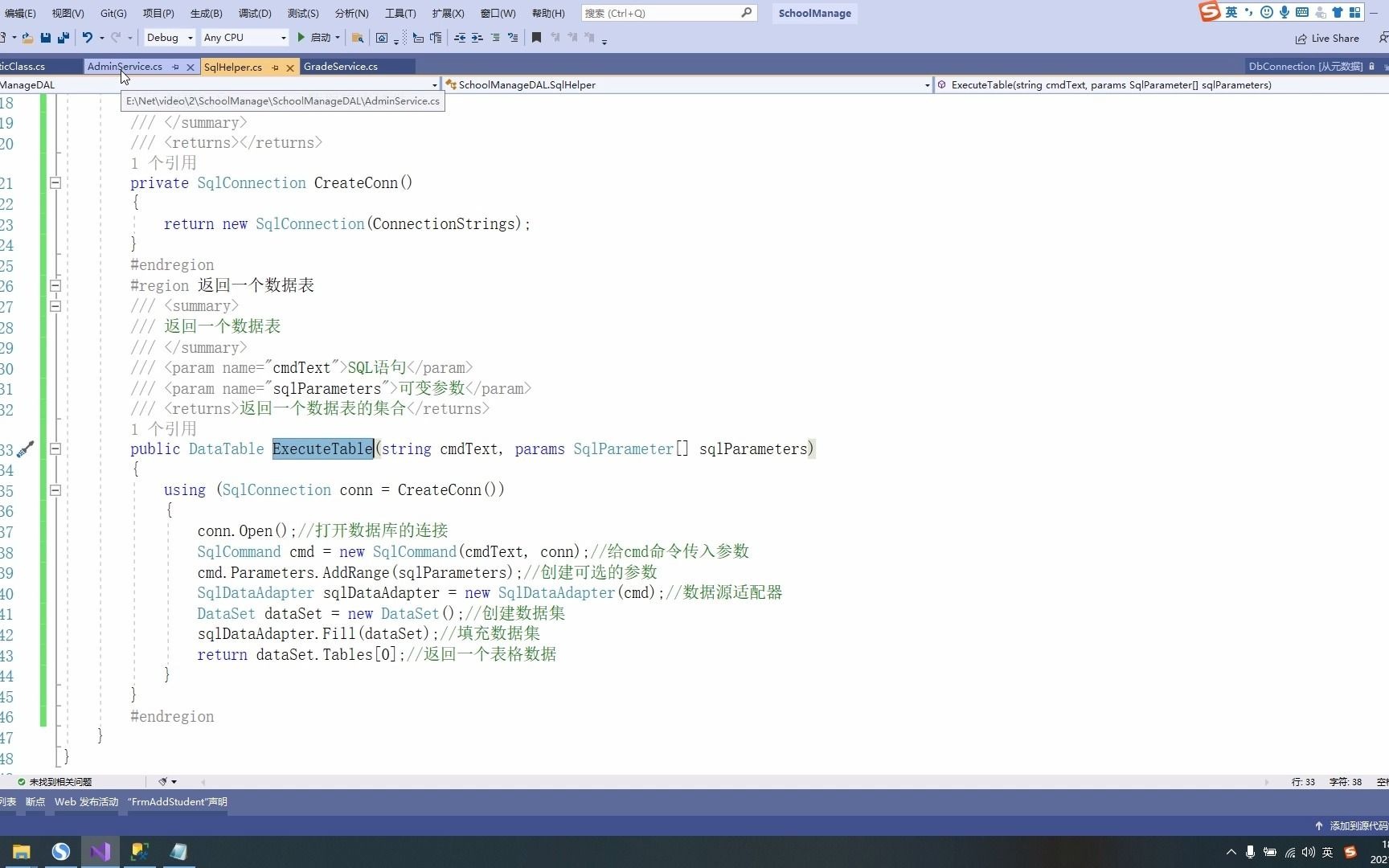Open Sogou voice input microphone icon
Screen dimensions: 1389x868
tap(1285, 12)
